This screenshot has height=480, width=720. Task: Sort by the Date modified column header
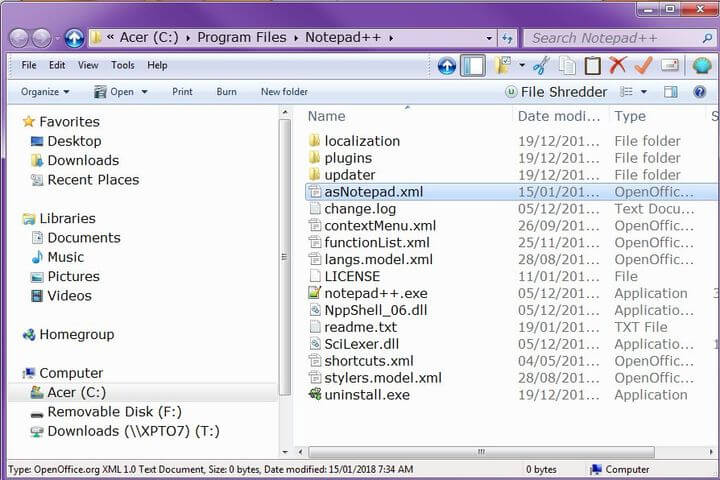(559, 116)
